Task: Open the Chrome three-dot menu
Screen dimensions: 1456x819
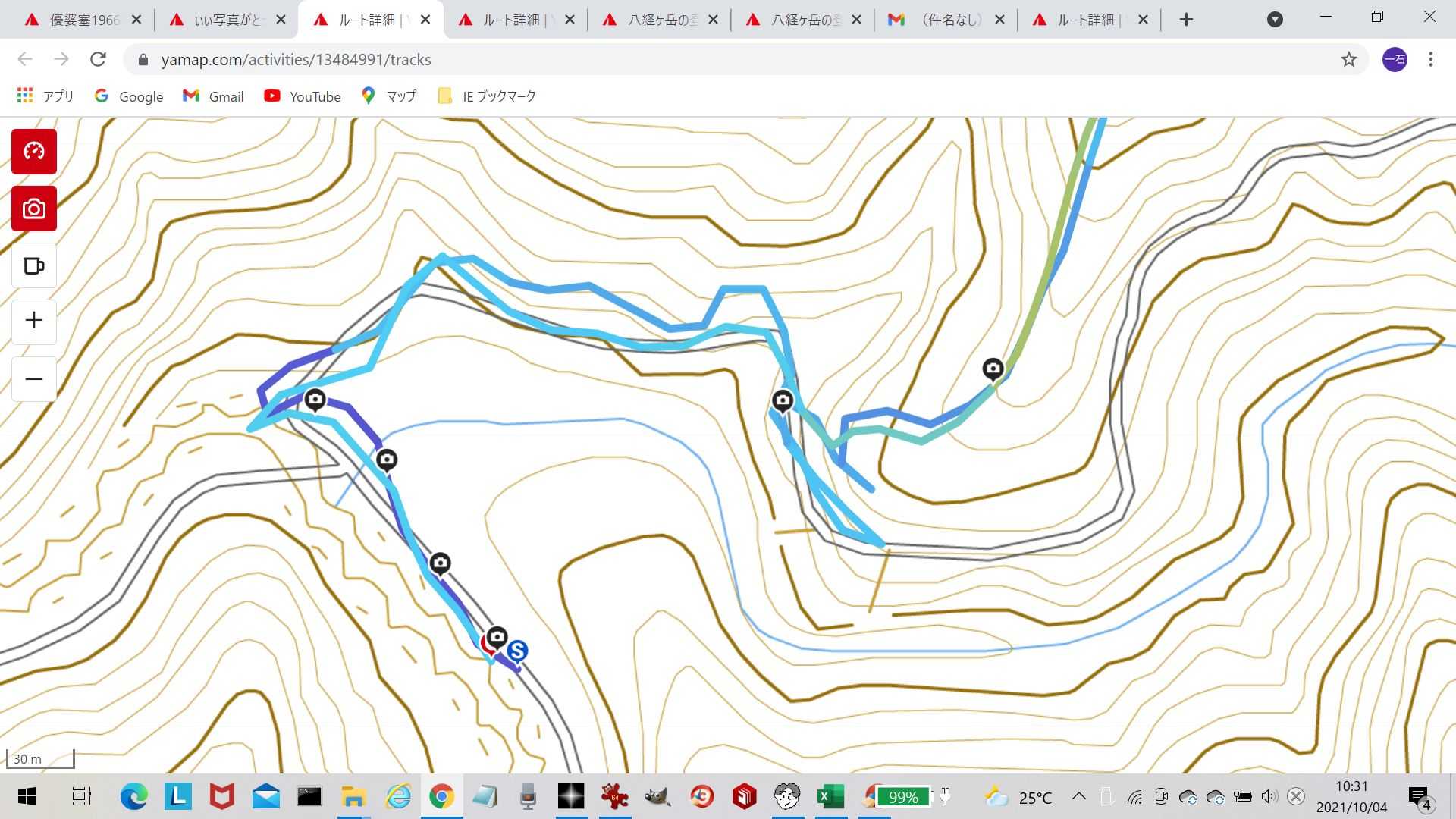Action: point(1430,59)
